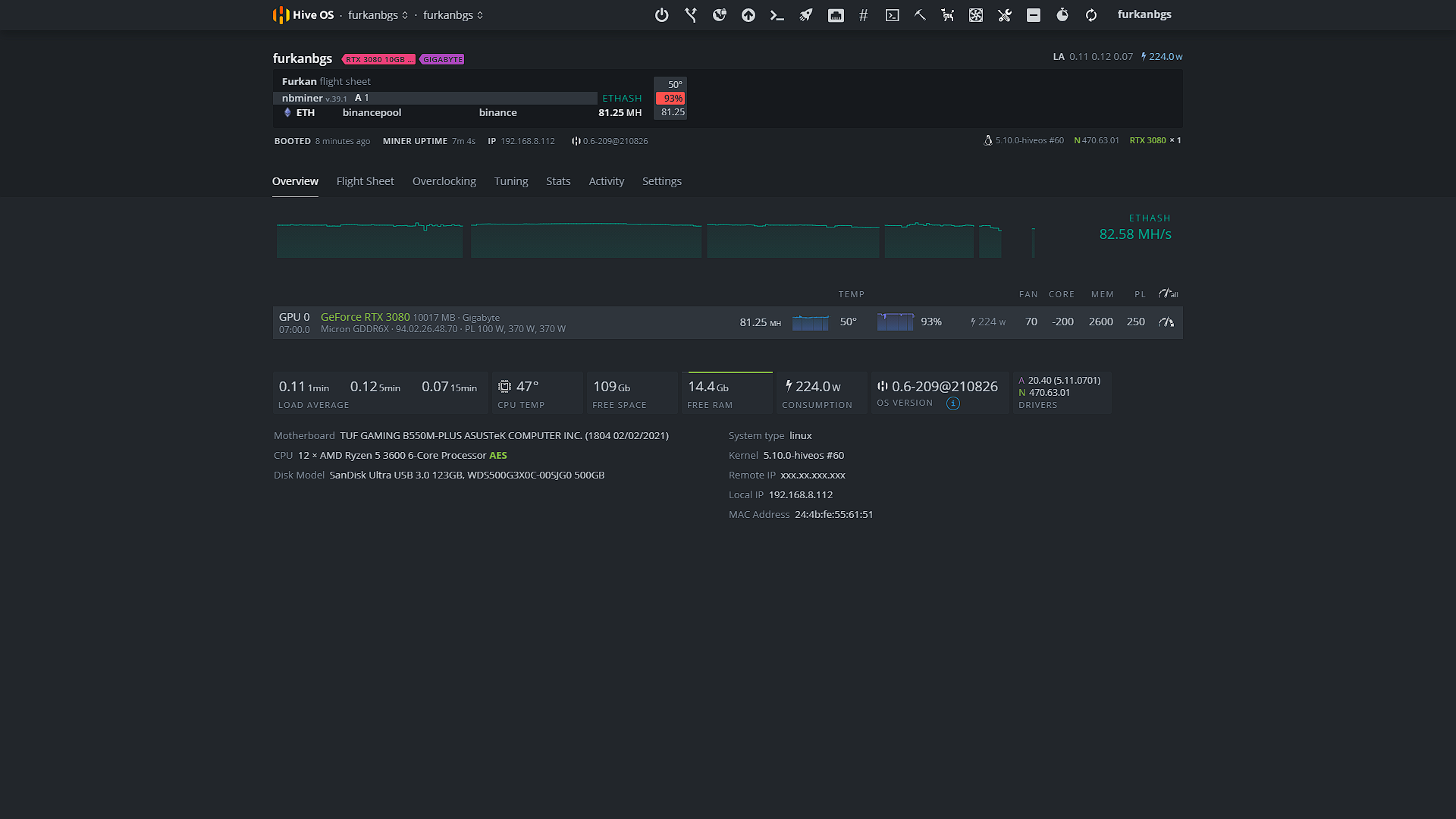Switch to the Overview tab
This screenshot has width=1456, height=819.
295,181
